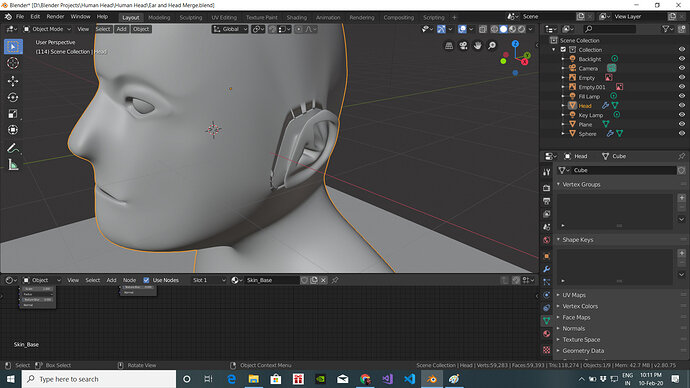This screenshot has height=388, width=690.
Task: Open File Explorer from taskbar
Action: (253, 379)
